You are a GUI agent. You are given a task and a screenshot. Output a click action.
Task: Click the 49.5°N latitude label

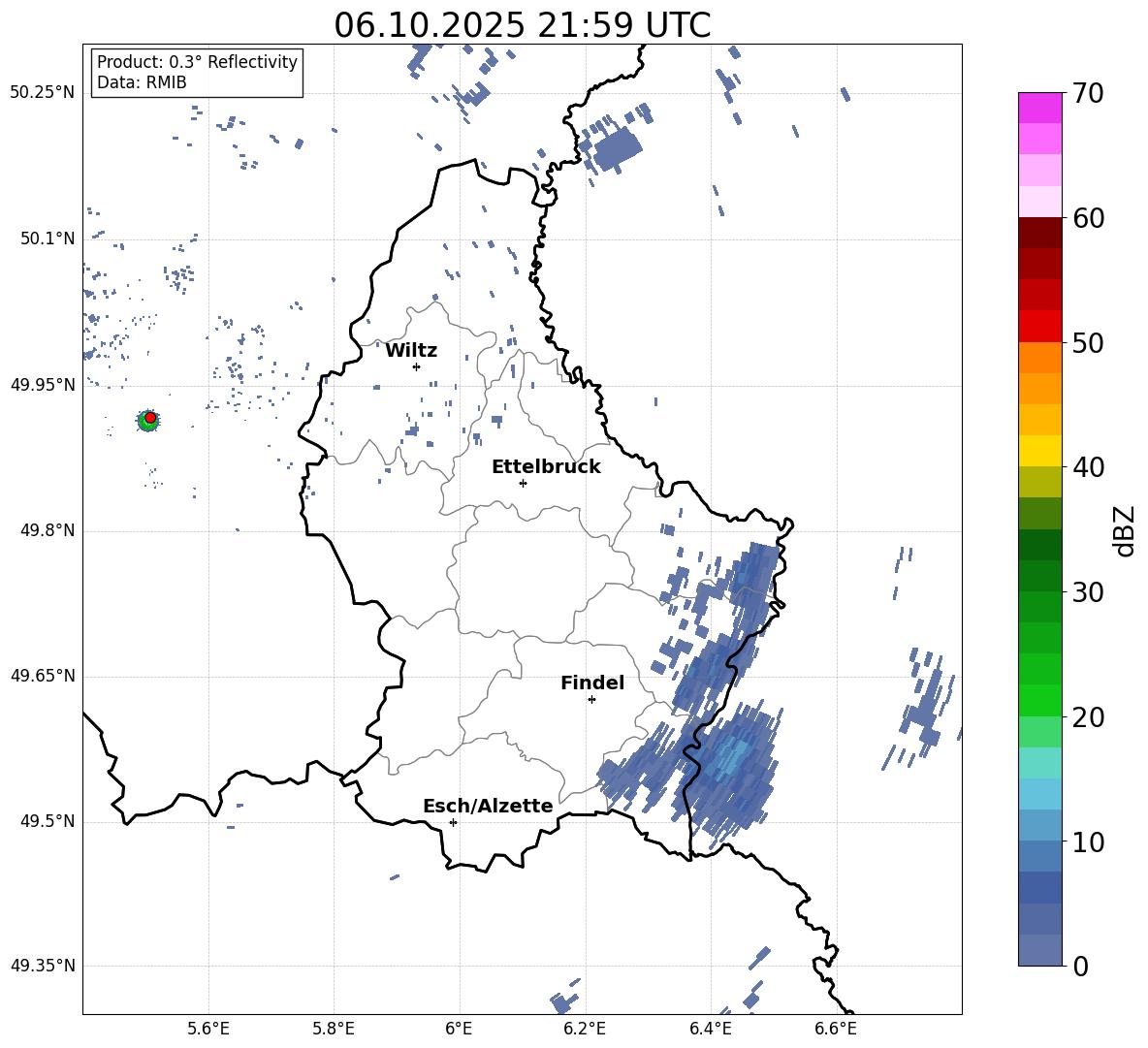tap(47, 821)
